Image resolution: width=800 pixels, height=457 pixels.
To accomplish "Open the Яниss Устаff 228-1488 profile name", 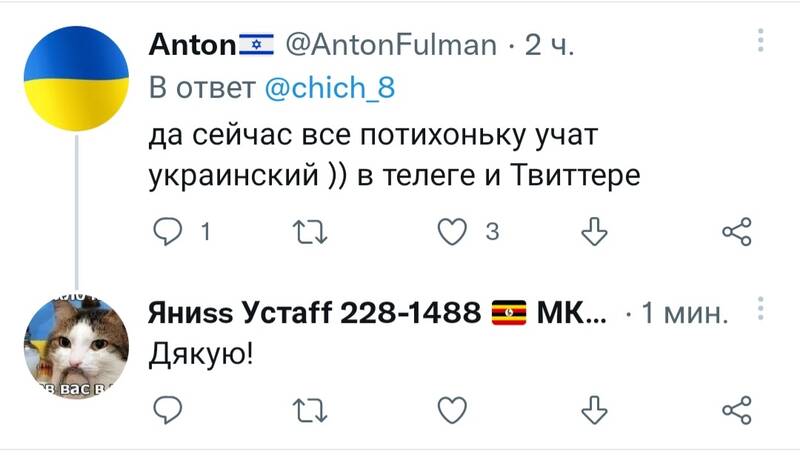I will 314,312.
